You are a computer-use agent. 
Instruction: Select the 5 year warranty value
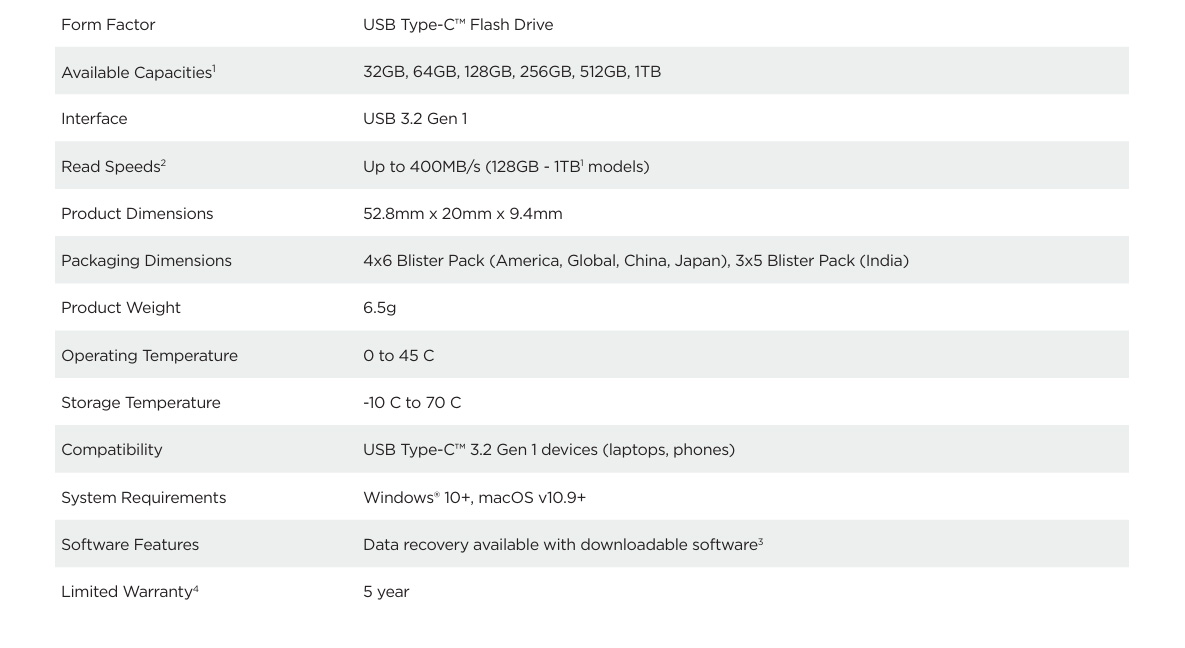(386, 591)
